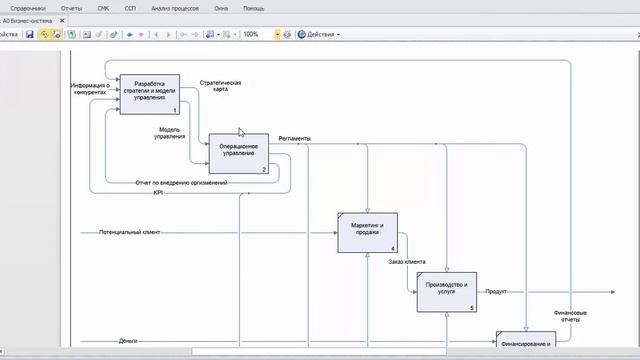640x360 pixels.
Task: Open the СМК menu
Action: (x=103, y=8)
